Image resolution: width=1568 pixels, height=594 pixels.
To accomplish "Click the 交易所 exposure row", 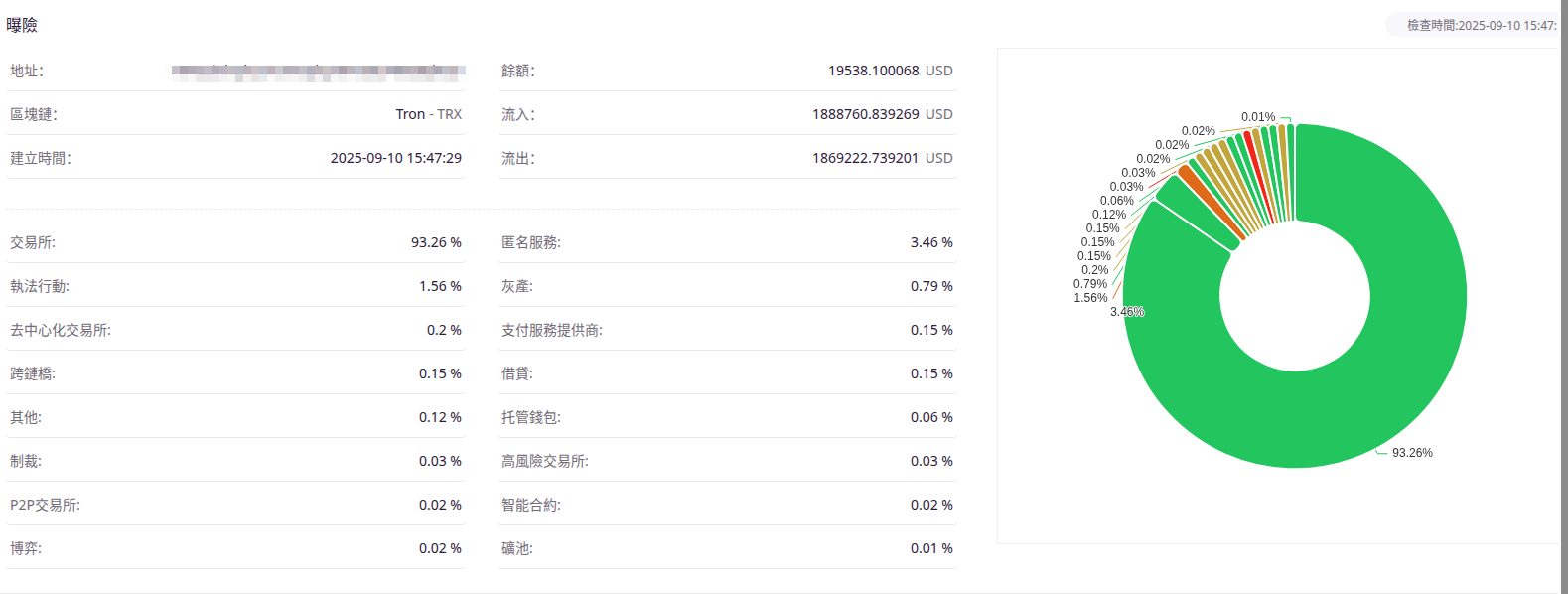I will point(235,242).
